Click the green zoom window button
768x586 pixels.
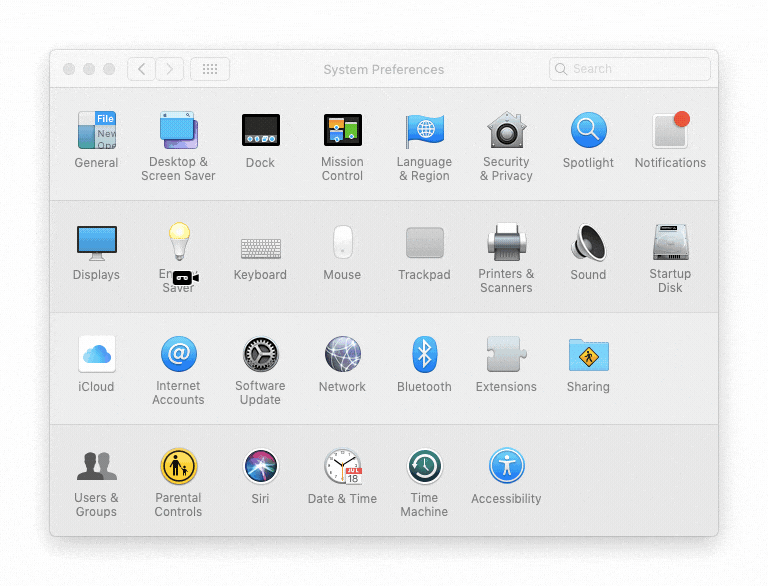pos(109,69)
